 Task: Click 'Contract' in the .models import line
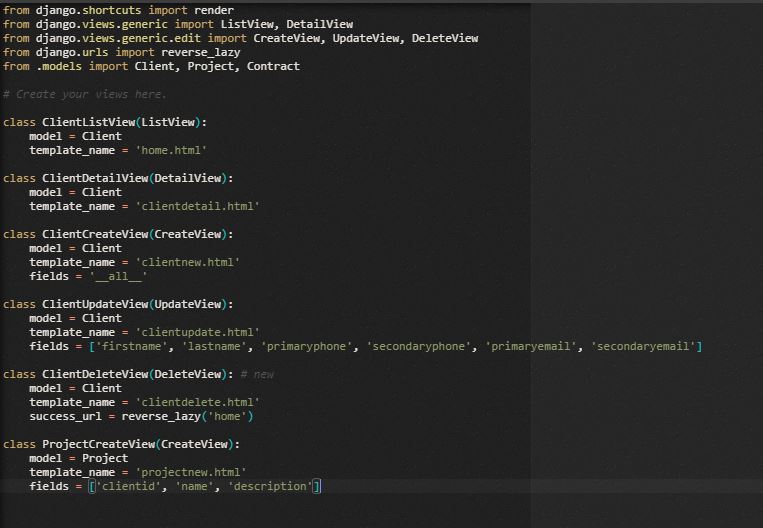click(273, 66)
